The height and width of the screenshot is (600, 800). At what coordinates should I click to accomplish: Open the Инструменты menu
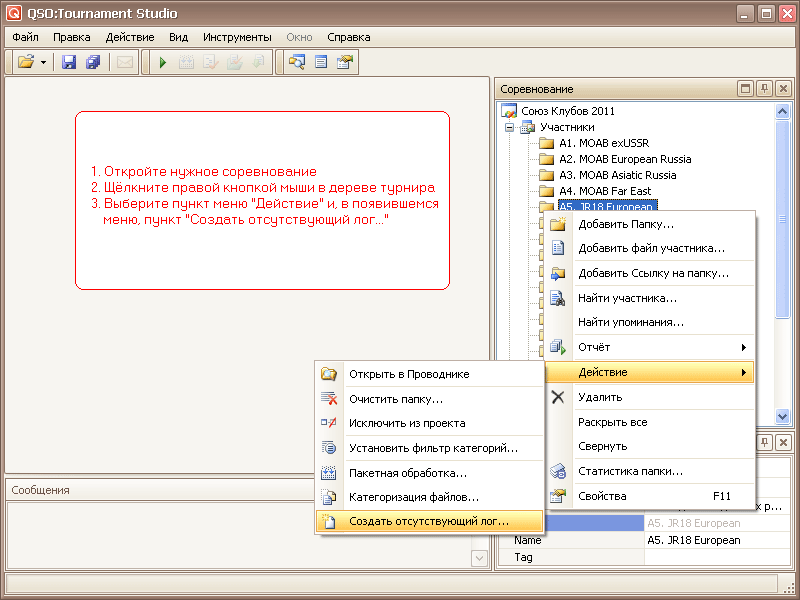click(x=237, y=37)
